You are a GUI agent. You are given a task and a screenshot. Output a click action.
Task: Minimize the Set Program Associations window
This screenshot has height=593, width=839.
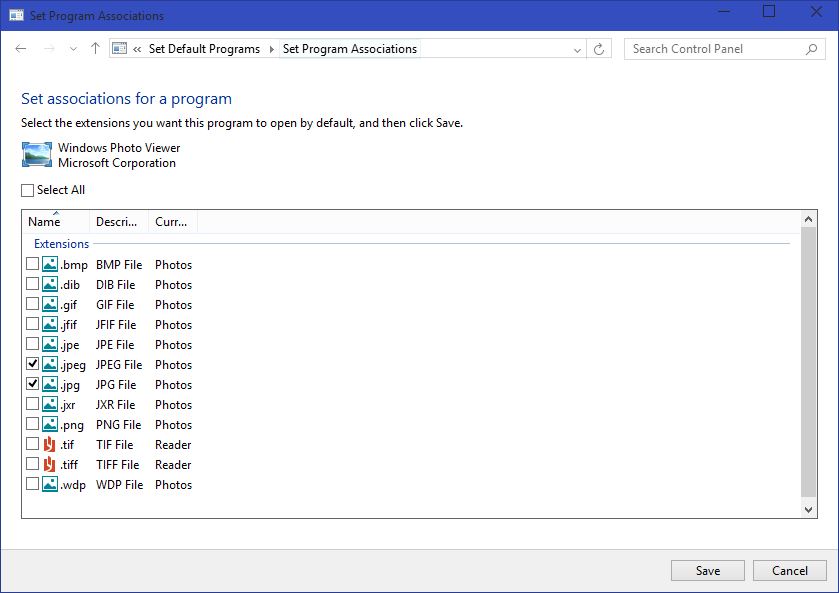pyautogui.click(x=724, y=11)
